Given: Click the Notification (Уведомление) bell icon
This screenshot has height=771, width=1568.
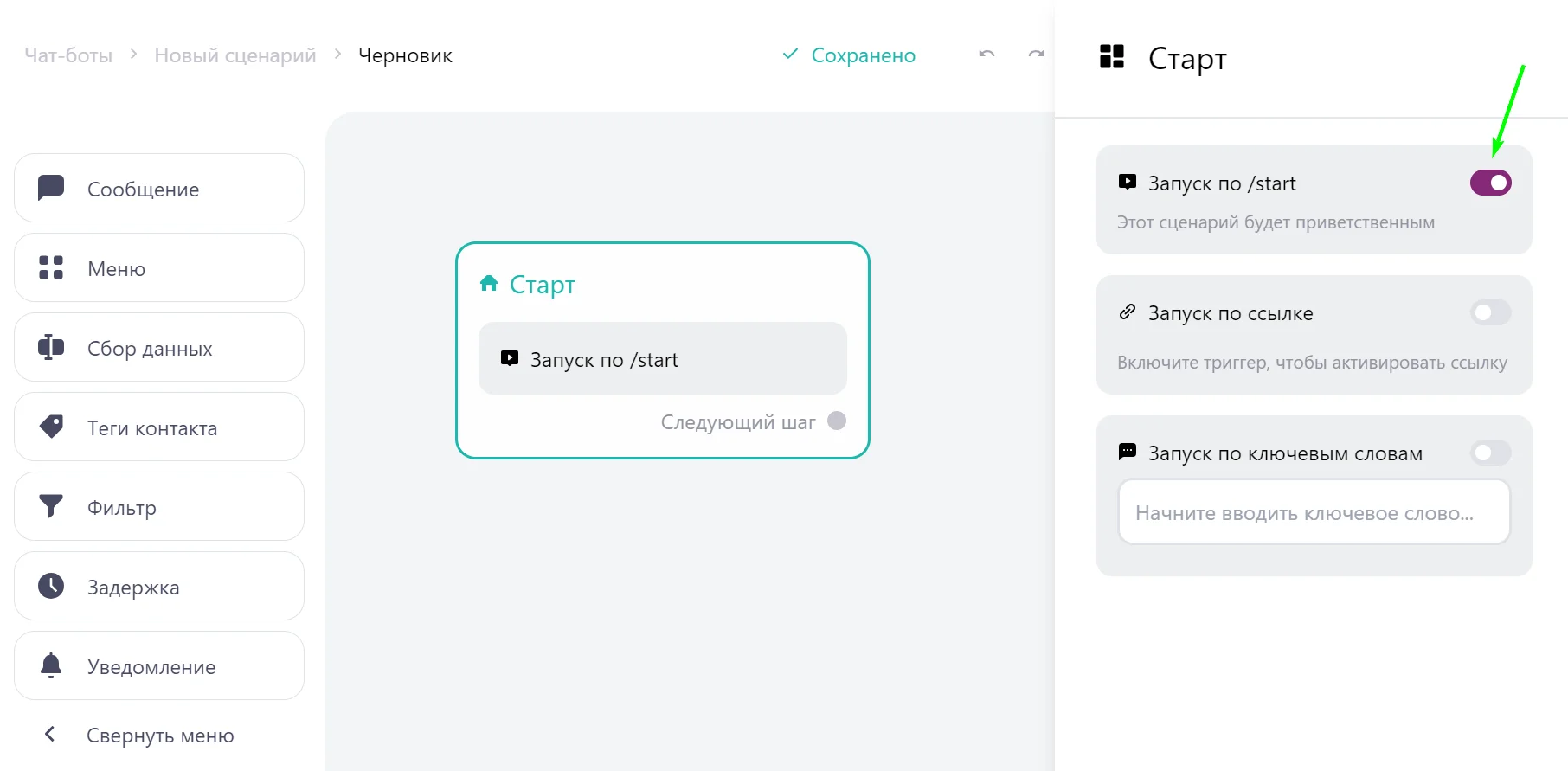Looking at the screenshot, I should coord(51,665).
